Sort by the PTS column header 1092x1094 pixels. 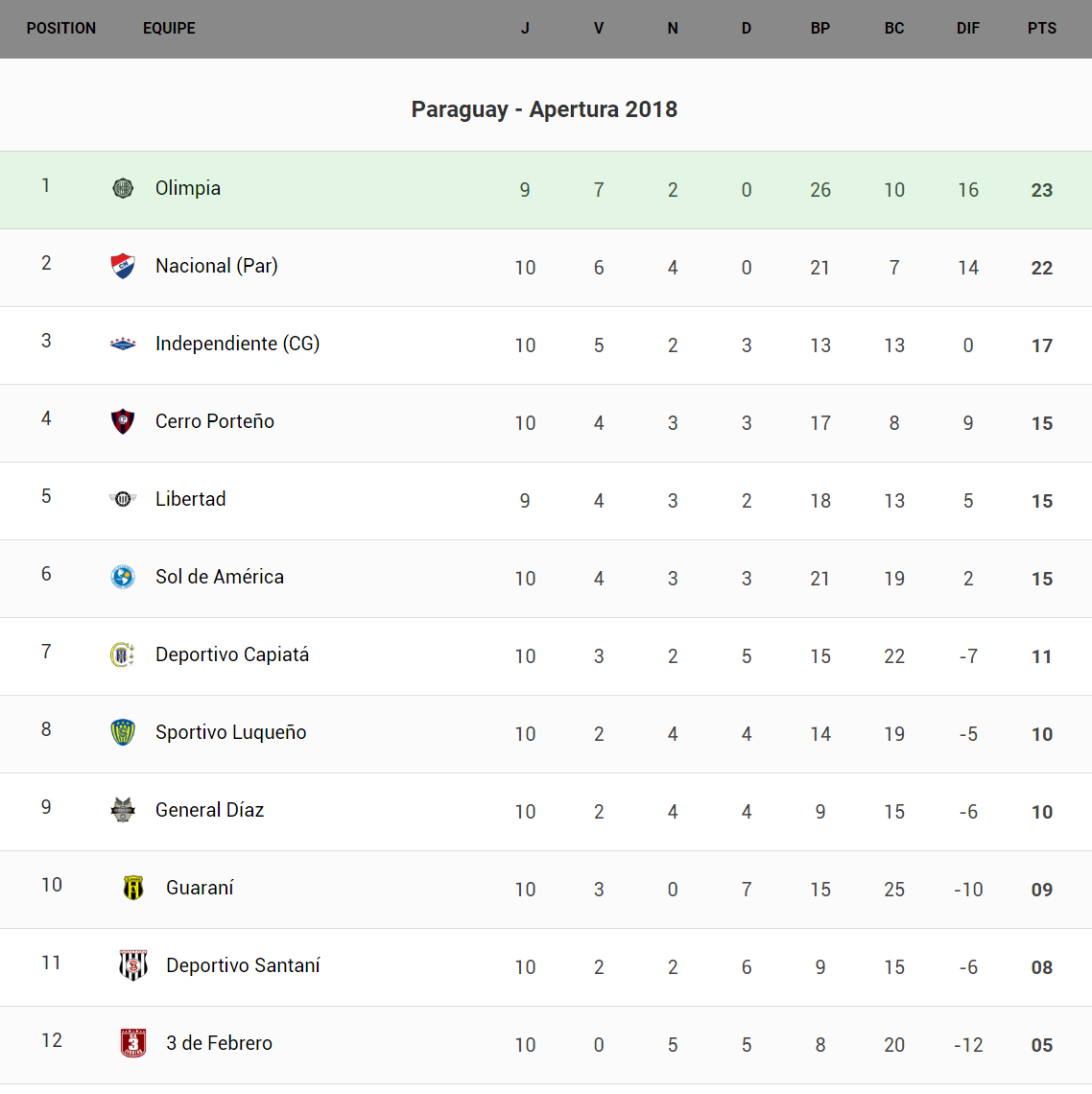[x=1042, y=29]
